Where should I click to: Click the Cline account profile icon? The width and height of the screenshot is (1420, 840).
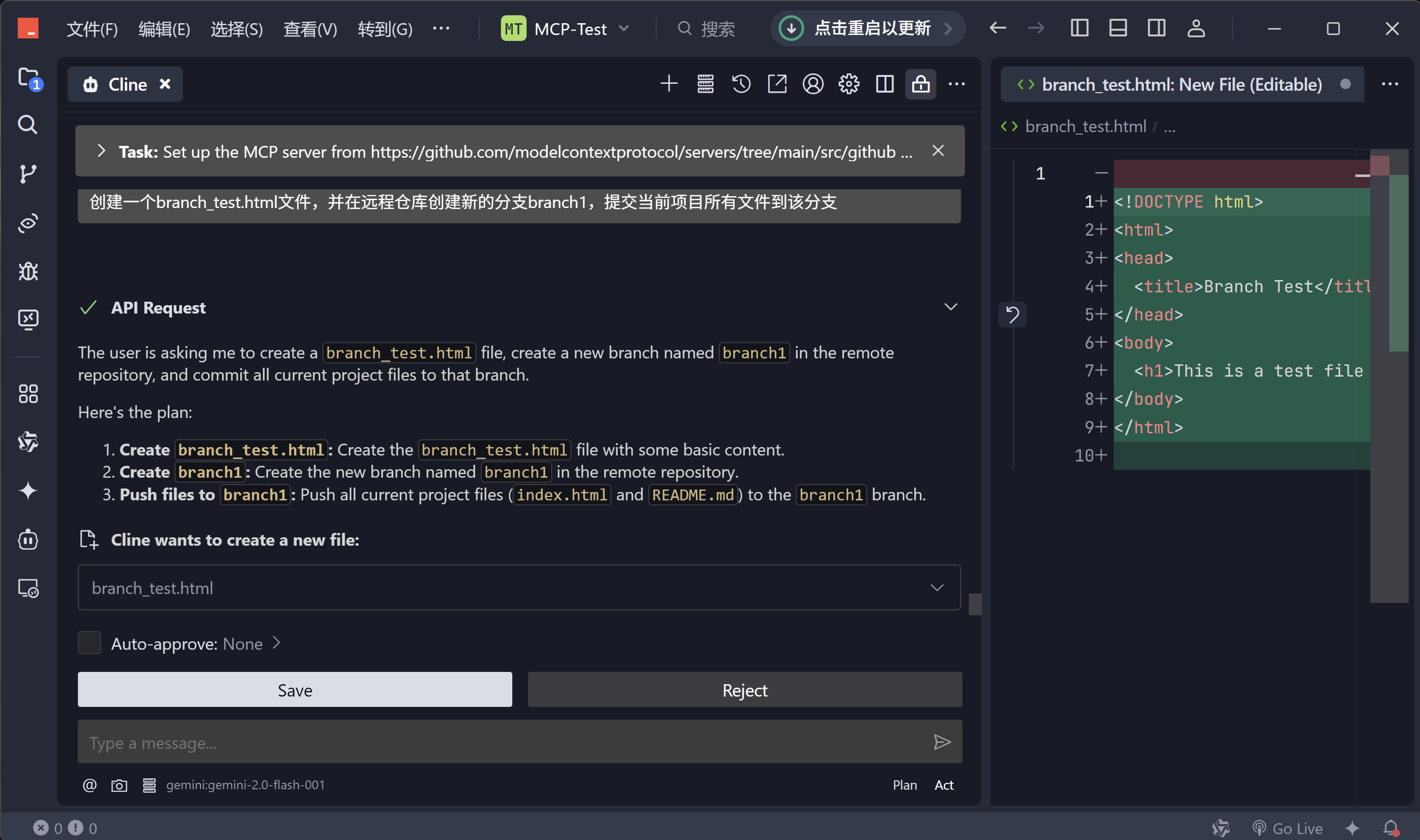[813, 84]
